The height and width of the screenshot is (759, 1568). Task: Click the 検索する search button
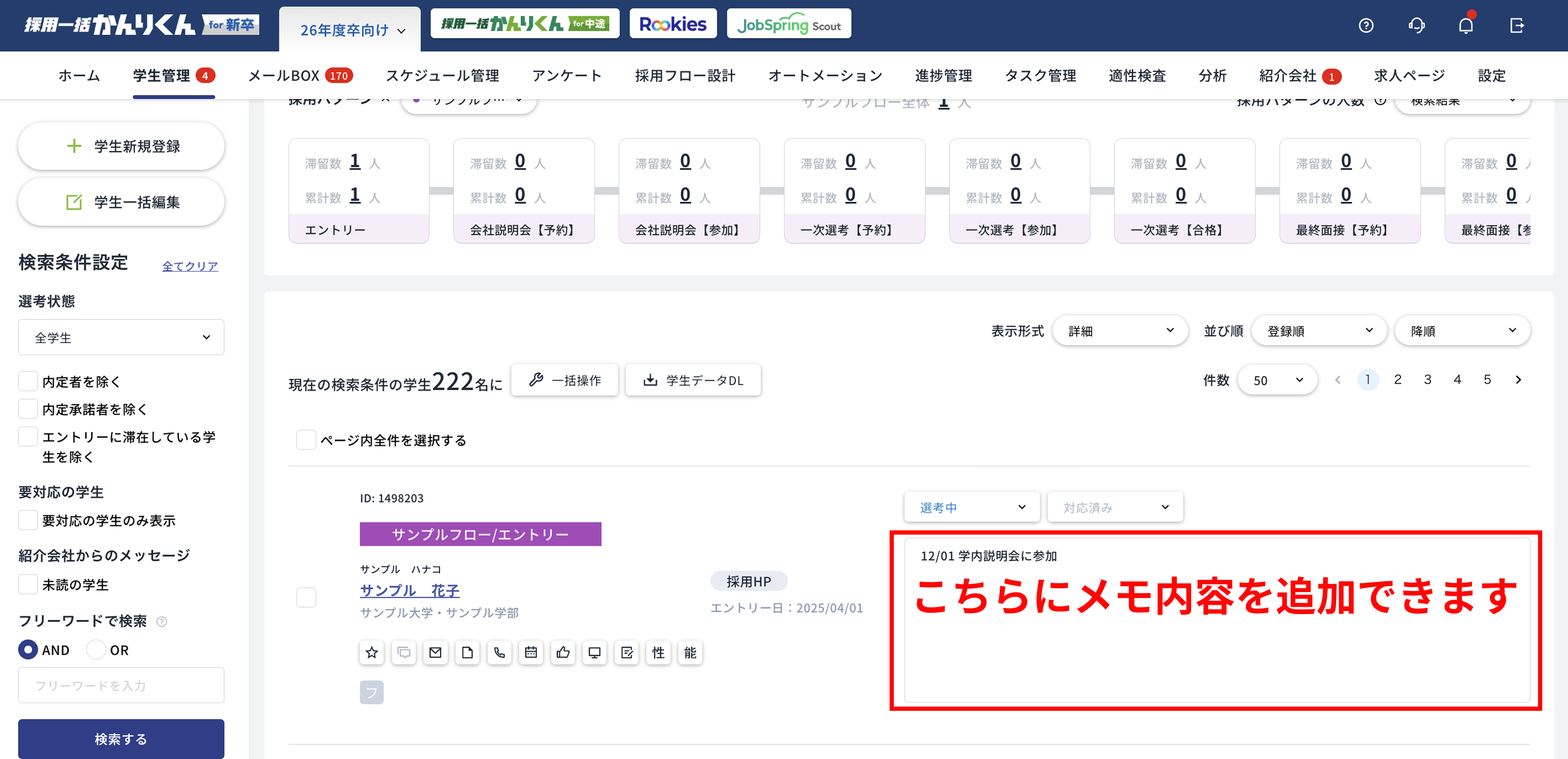click(121, 739)
